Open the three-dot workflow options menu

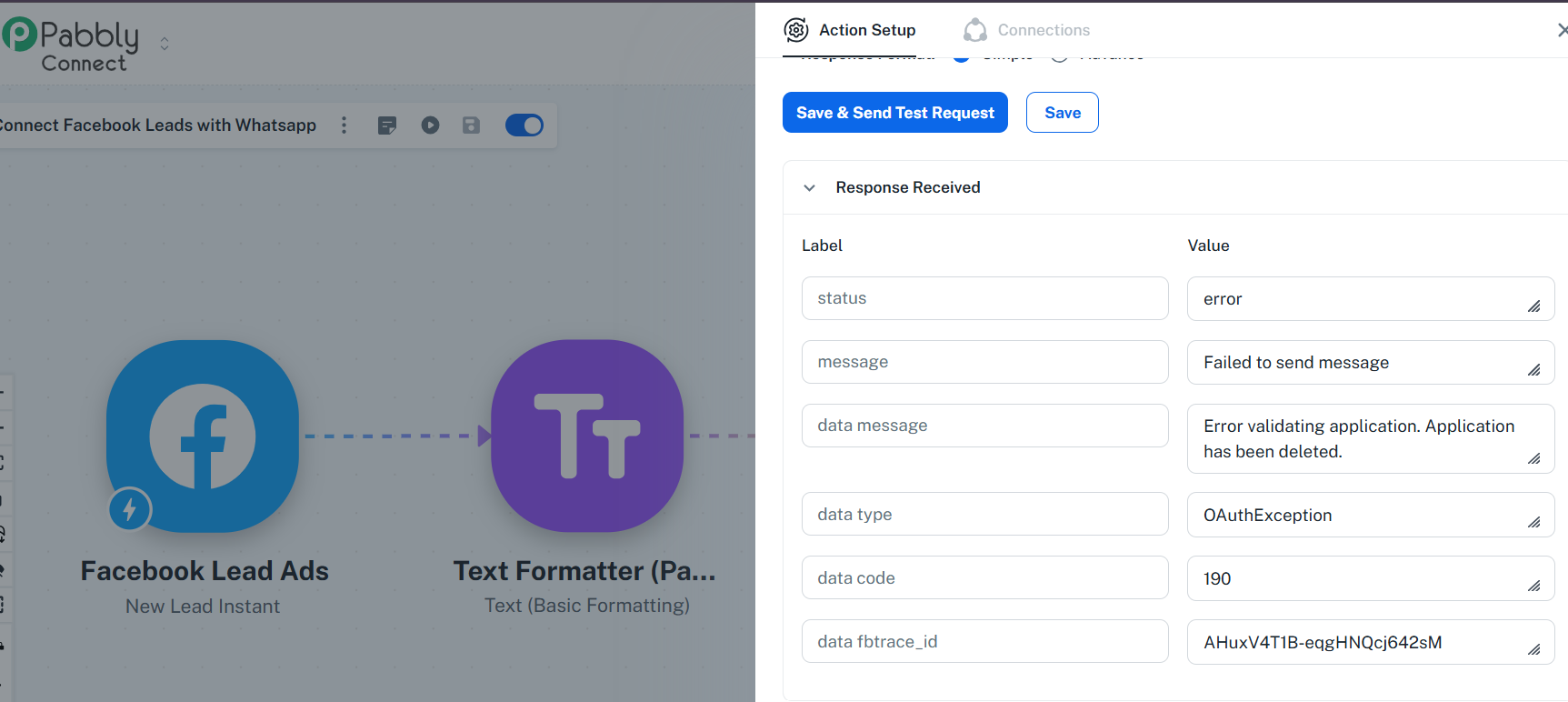[344, 125]
